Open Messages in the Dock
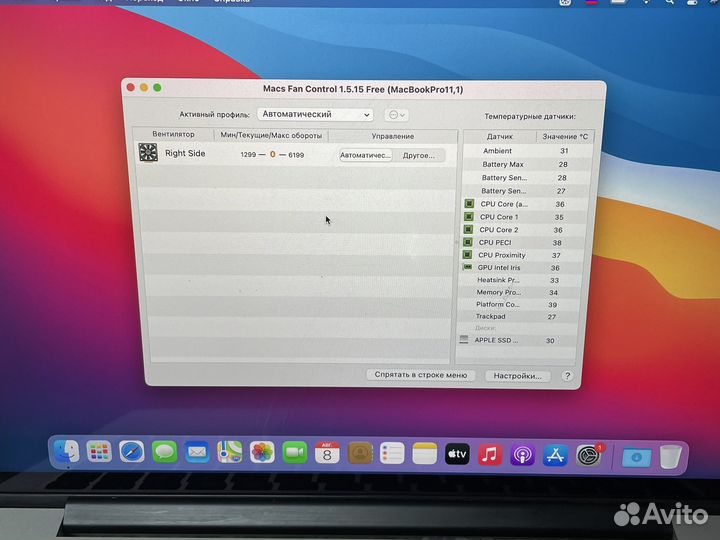 pos(164,452)
